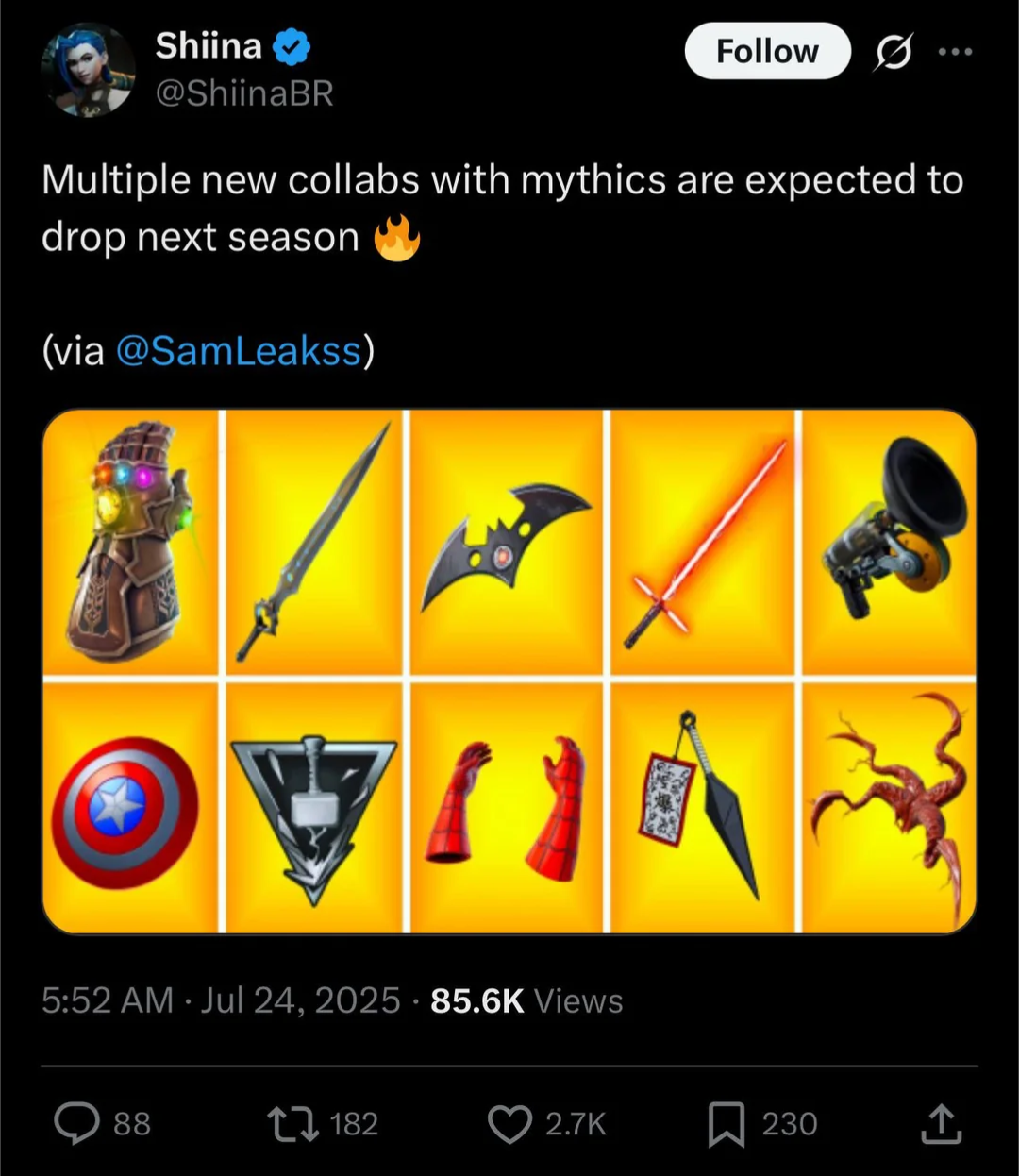The width and height of the screenshot is (1019, 1176).
Task: Open the kunai with paper tag image
Action: coord(702,808)
